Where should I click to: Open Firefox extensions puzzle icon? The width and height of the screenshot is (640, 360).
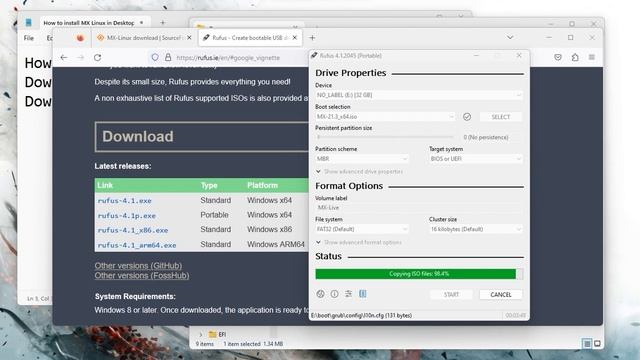pyautogui.click(x=575, y=58)
